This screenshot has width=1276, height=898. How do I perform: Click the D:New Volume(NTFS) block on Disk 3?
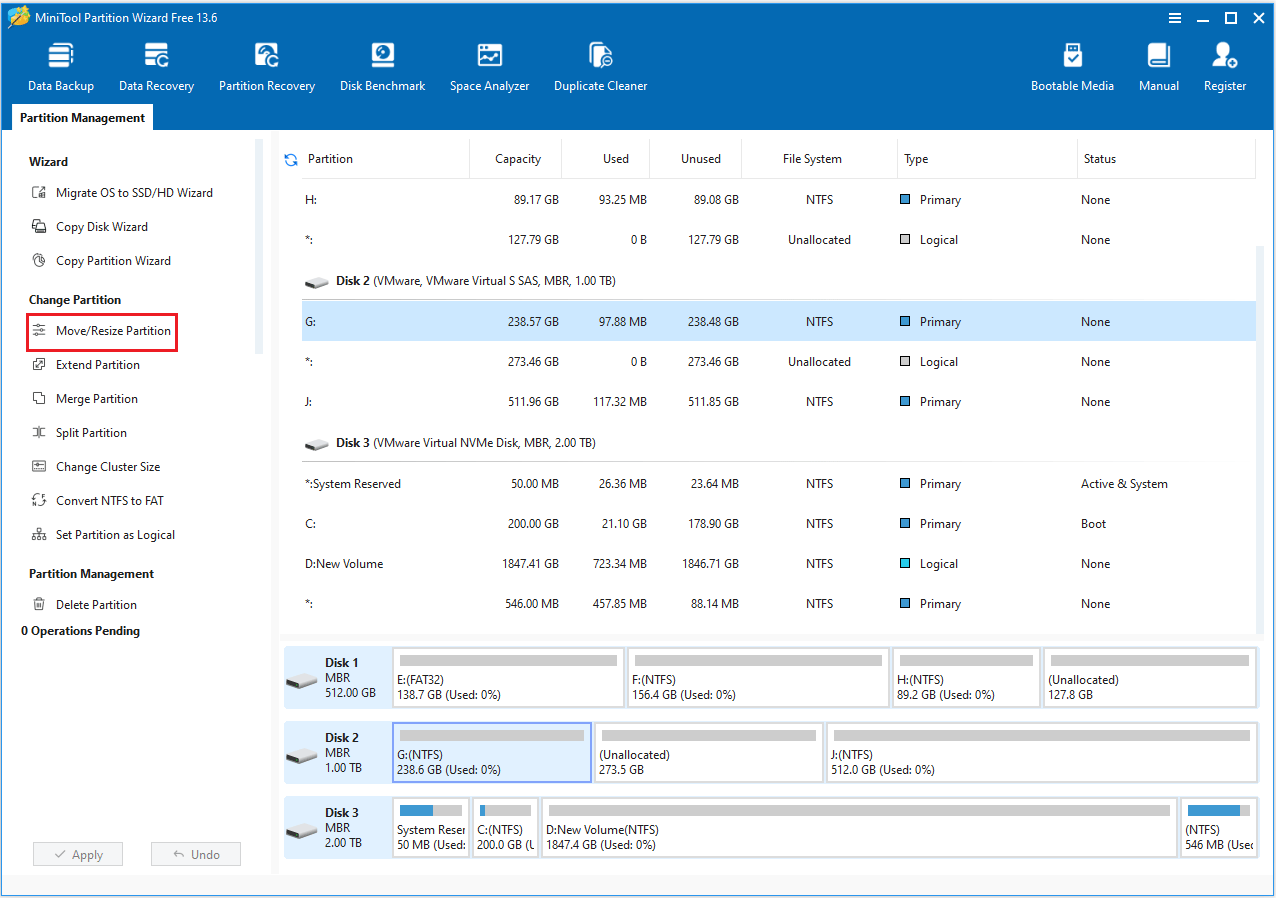(859, 828)
